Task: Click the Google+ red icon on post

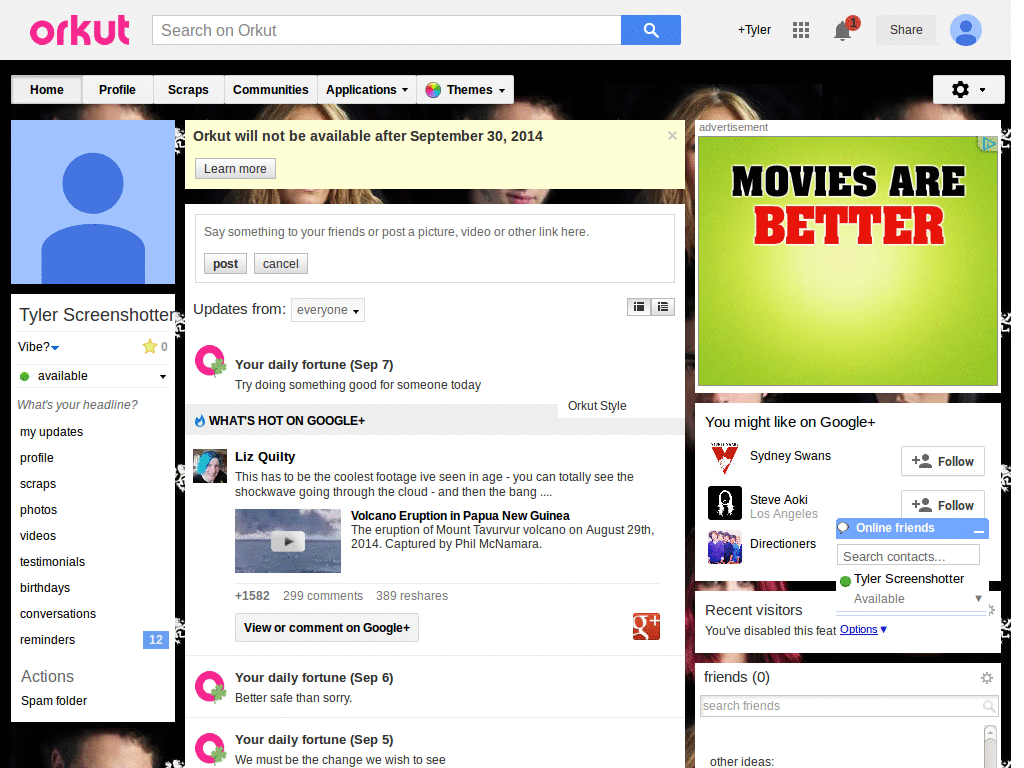Action: click(x=646, y=627)
